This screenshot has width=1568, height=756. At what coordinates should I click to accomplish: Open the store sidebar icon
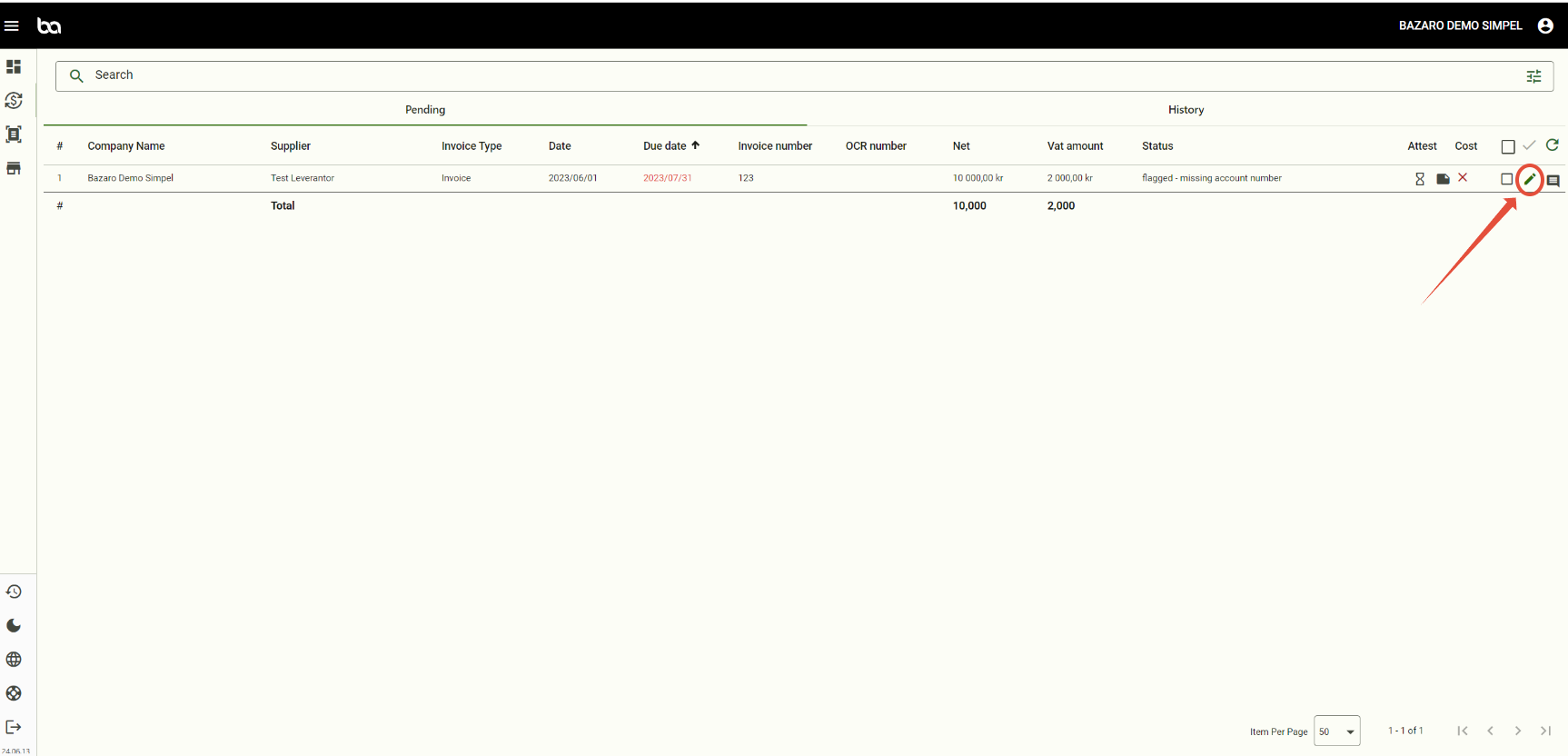coord(14,168)
